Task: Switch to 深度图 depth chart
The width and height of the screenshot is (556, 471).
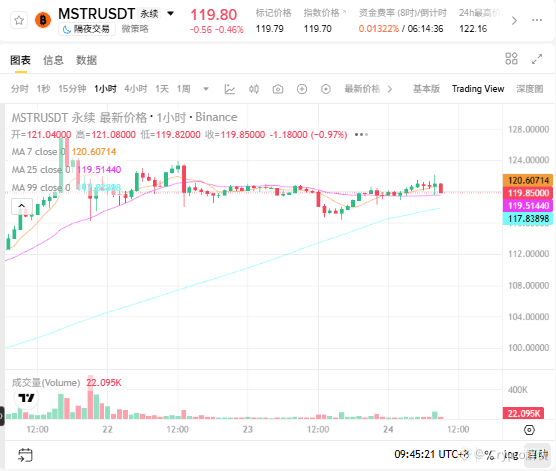Action: pyautogui.click(x=529, y=89)
